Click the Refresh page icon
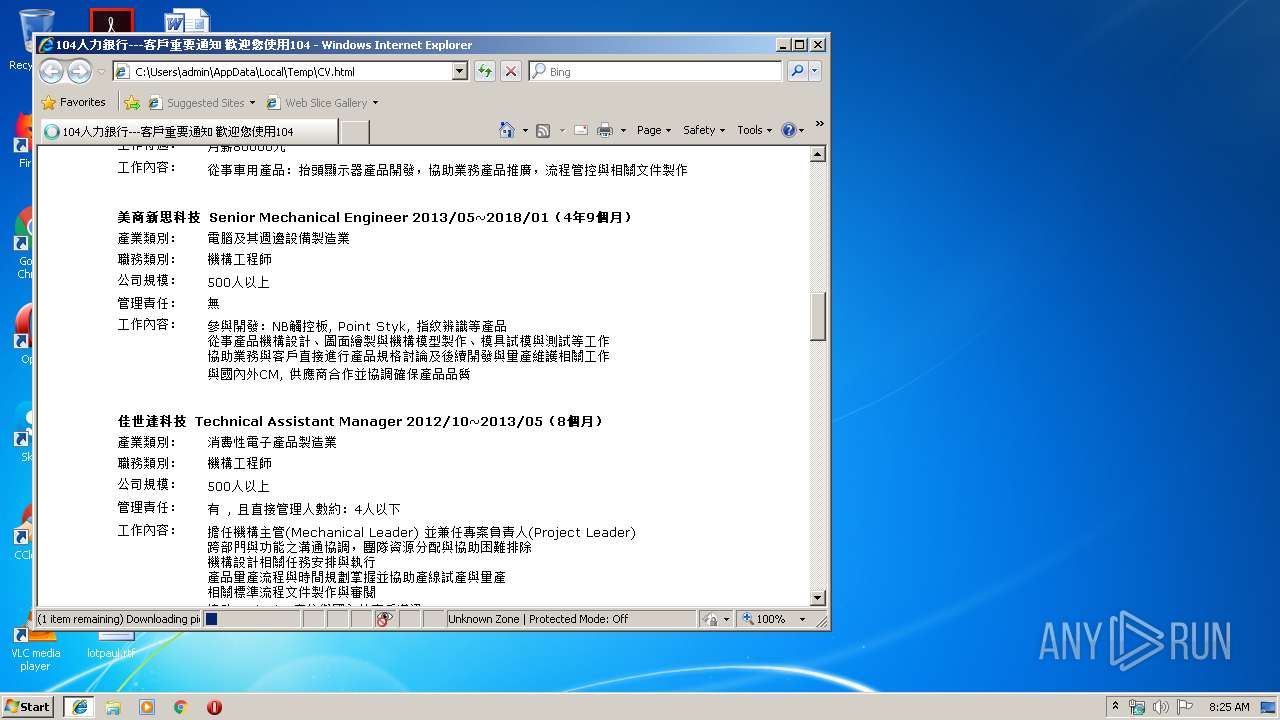1280x720 pixels. pos(485,72)
